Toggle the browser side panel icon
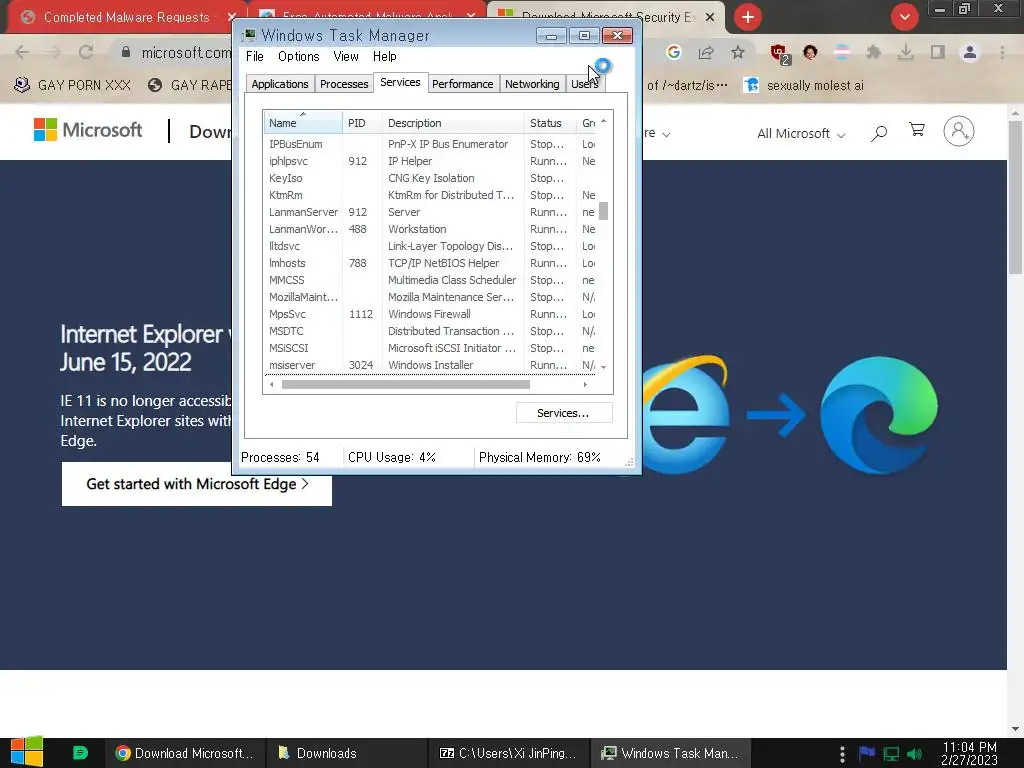 (938, 52)
